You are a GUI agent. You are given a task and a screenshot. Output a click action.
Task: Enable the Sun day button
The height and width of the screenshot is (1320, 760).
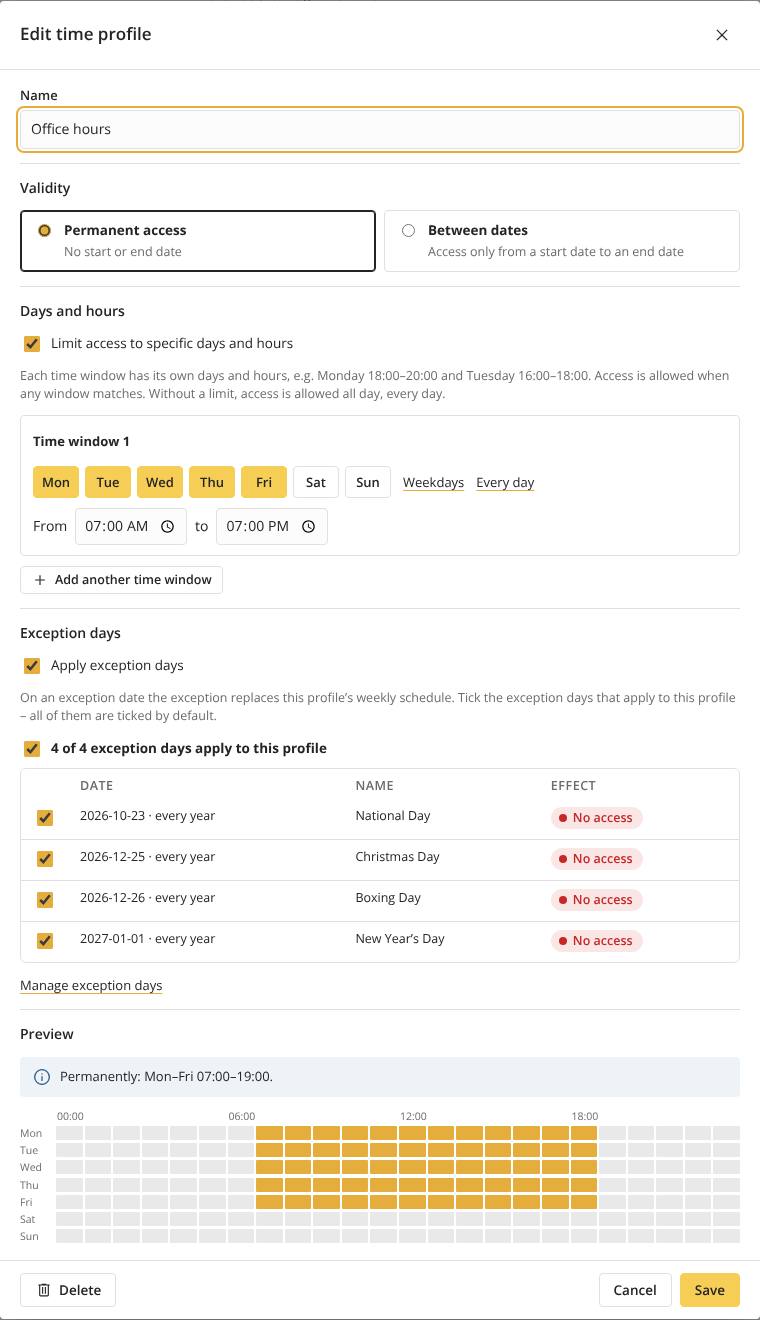[368, 482]
